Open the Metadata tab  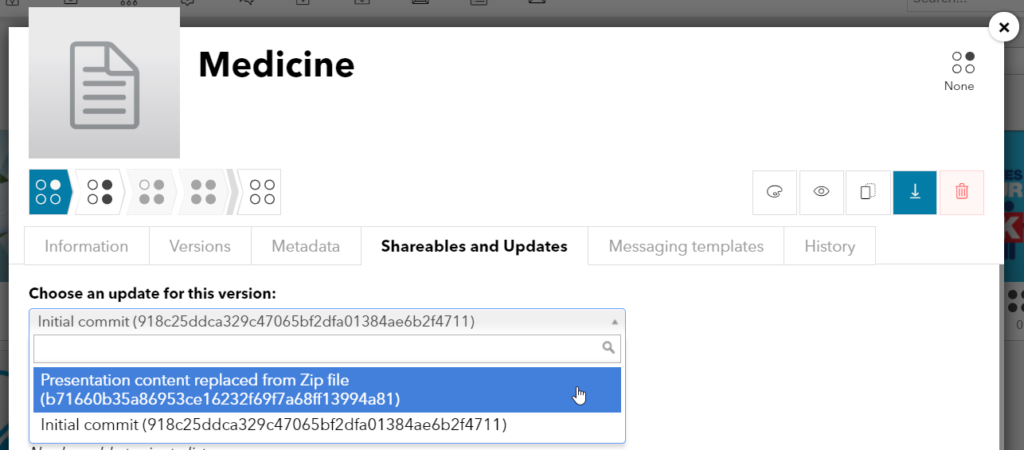[306, 246]
